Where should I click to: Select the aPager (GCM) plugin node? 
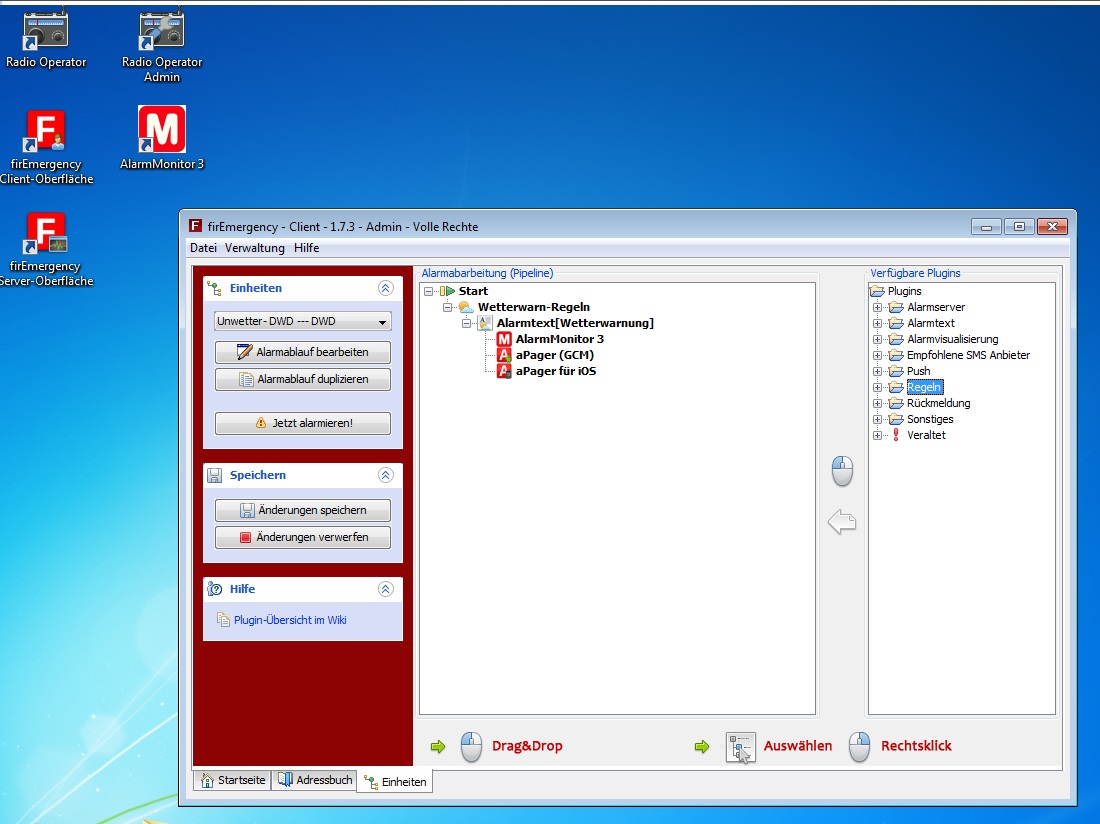(555, 355)
